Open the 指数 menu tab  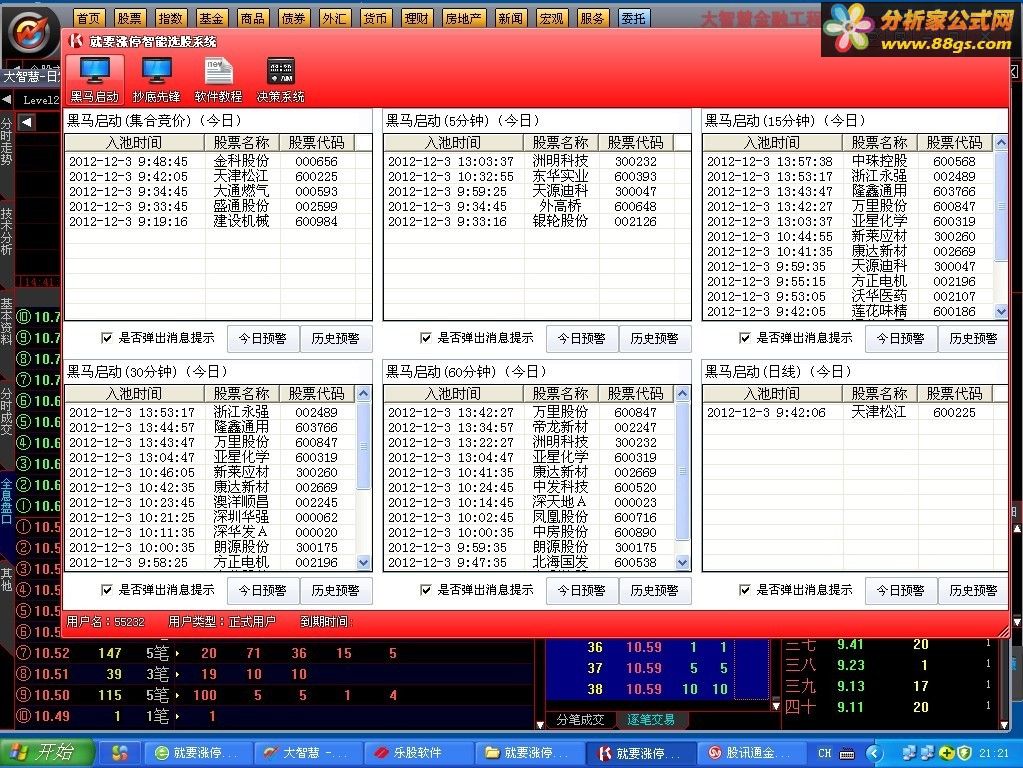170,18
